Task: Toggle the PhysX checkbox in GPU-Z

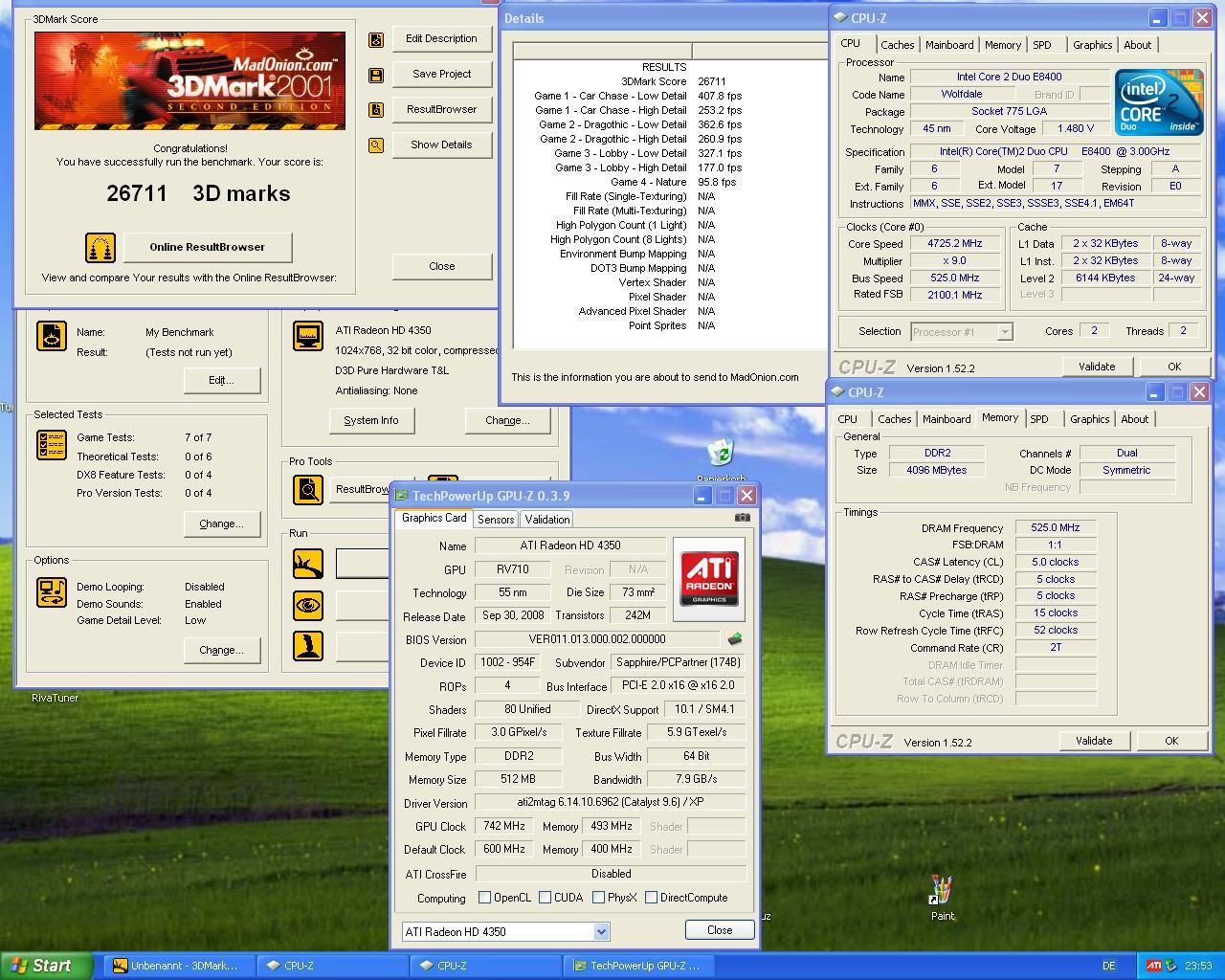Action: (598, 898)
